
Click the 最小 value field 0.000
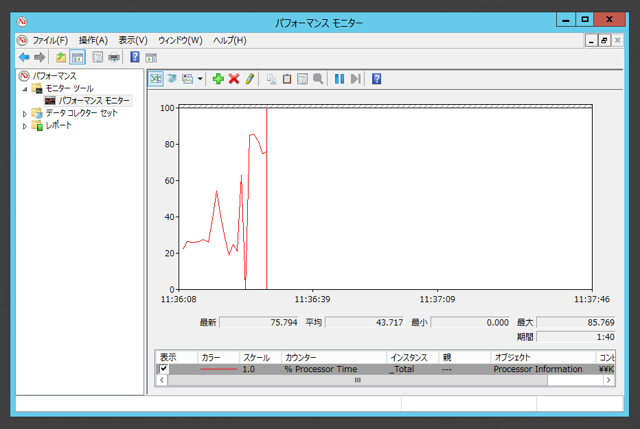point(470,322)
